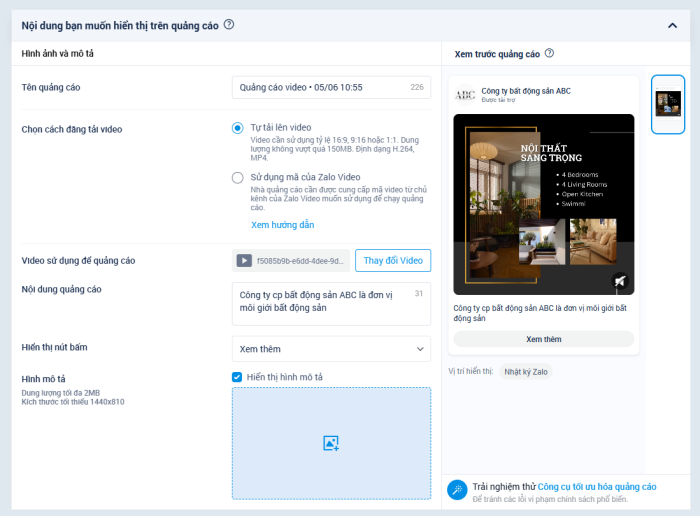Screen dimensions: 700x516
Task: Click 'Thay đổi Video' button
Action: (x=393, y=260)
